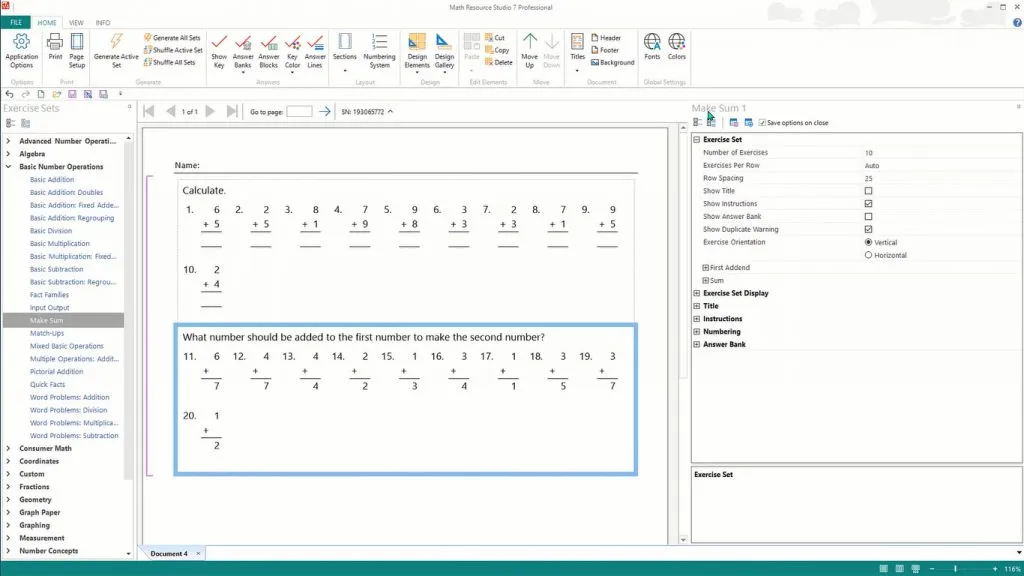Viewport: 1024px width, 576px height.
Task: Toggle Save options on close checkbox
Action: pos(762,123)
